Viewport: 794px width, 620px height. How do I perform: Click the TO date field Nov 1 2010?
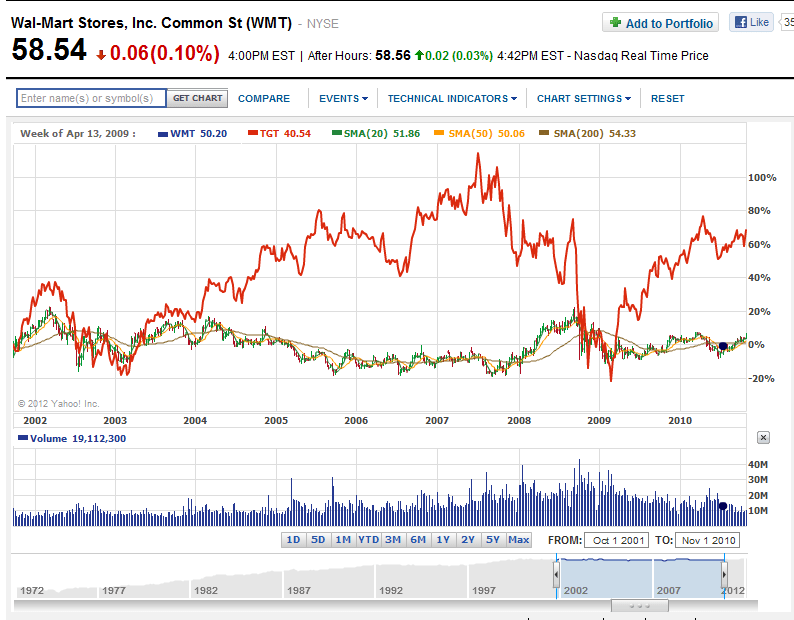[708, 540]
